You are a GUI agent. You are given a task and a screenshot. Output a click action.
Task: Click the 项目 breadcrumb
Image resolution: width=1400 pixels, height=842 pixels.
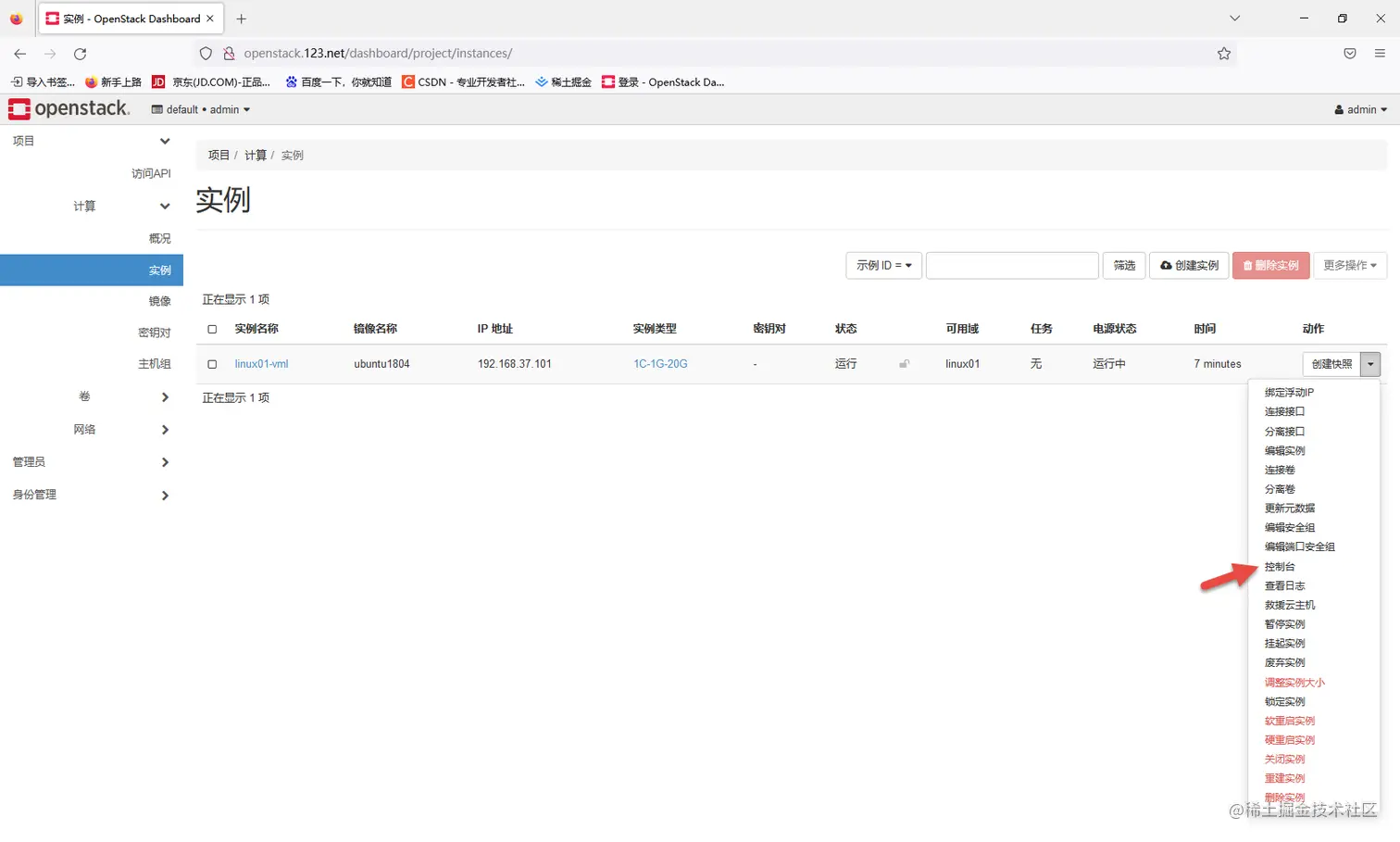pos(219,156)
